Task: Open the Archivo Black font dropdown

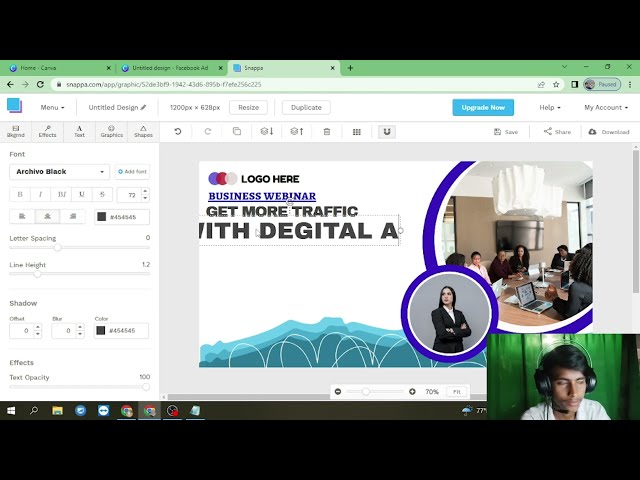Action: click(x=60, y=172)
